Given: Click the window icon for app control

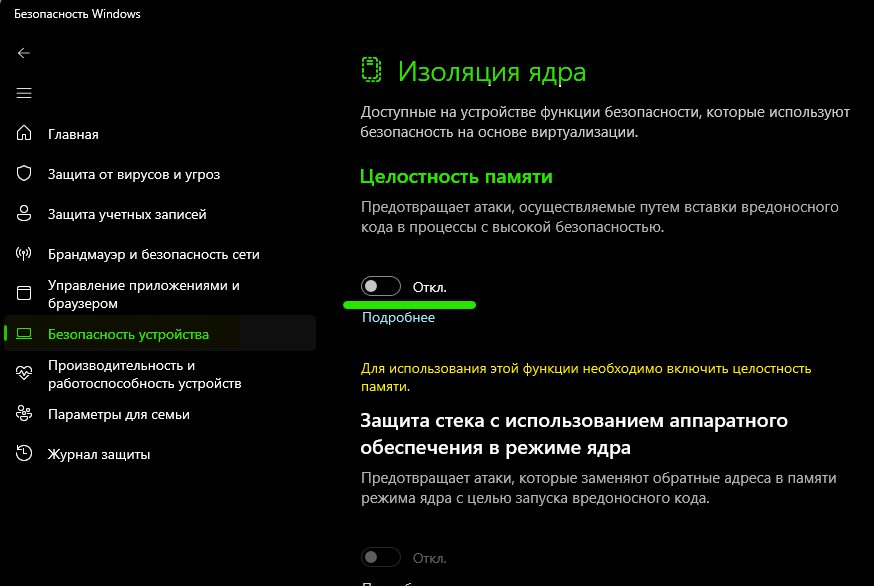Looking at the screenshot, I should [23, 293].
